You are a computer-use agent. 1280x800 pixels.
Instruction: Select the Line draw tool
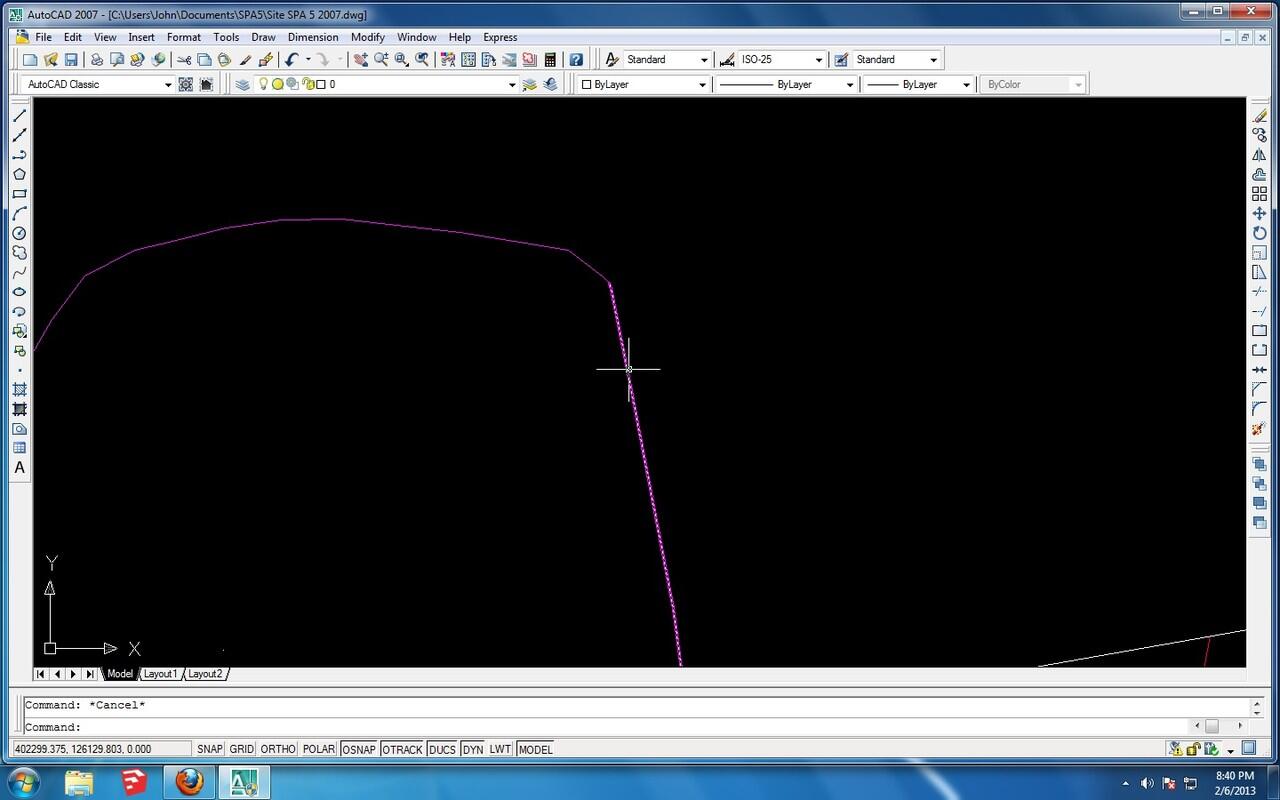point(19,115)
